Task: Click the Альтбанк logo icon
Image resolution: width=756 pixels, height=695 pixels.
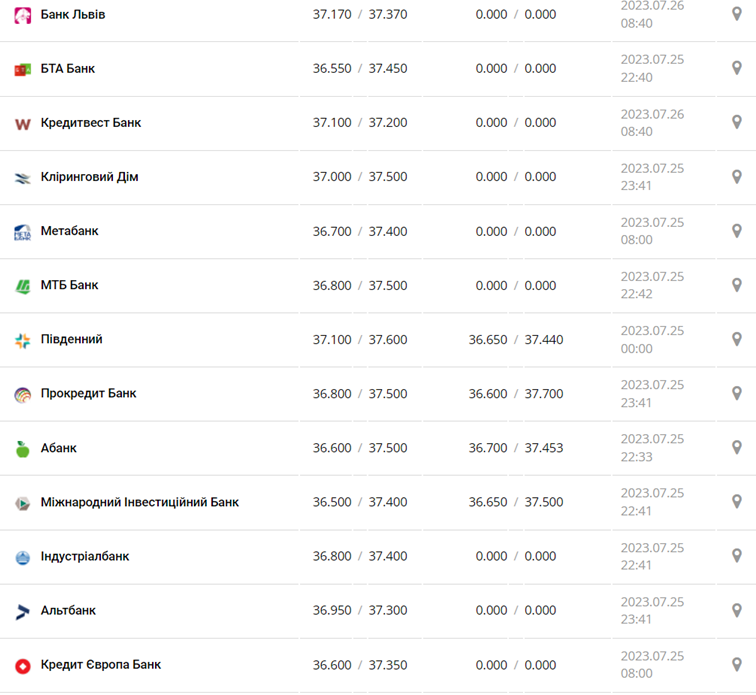Action: pyautogui.click(x=22, y=611)
